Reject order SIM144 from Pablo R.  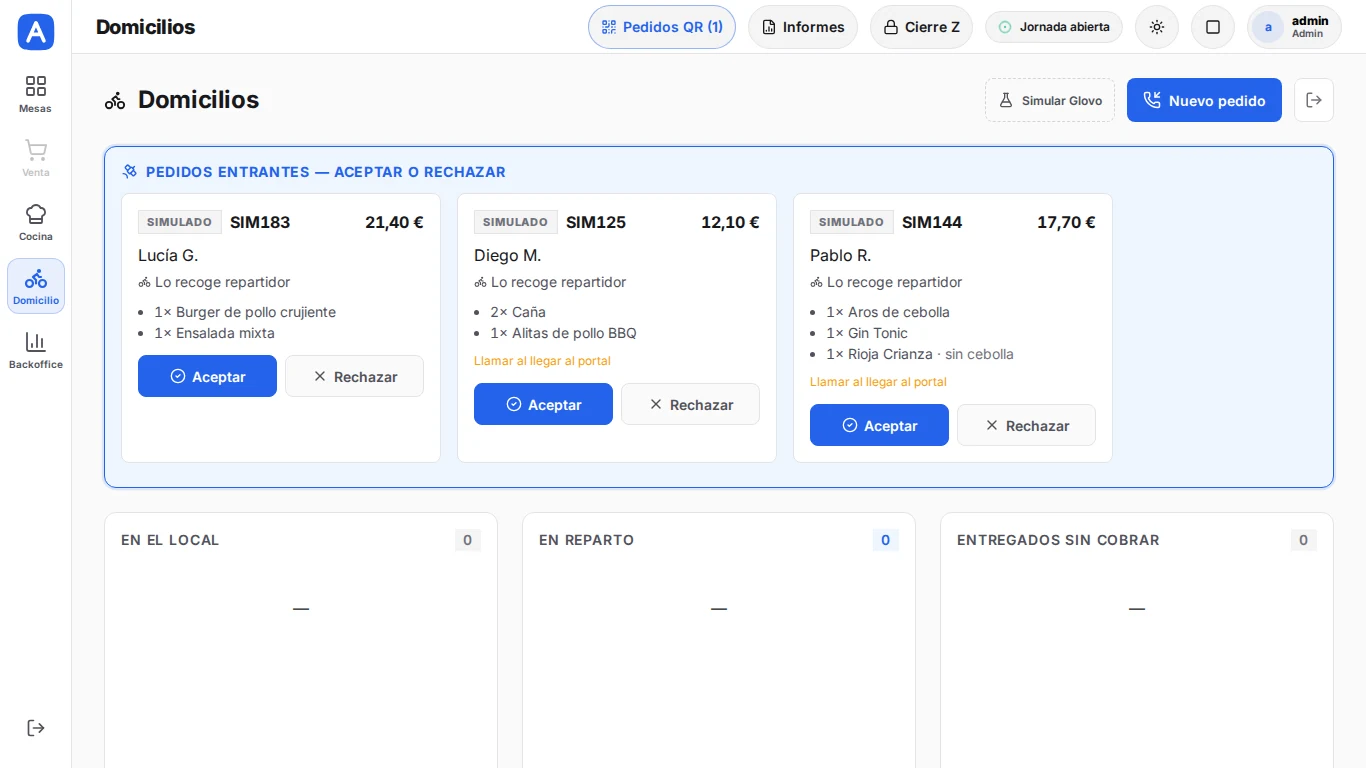pos(1026,425)
